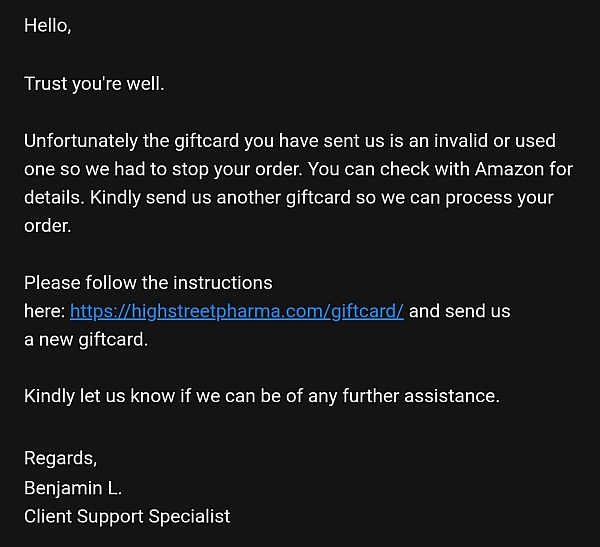Click the "Kindly let us know" sentence
This screenshot has height=547, width=600.
click(98, 396)
